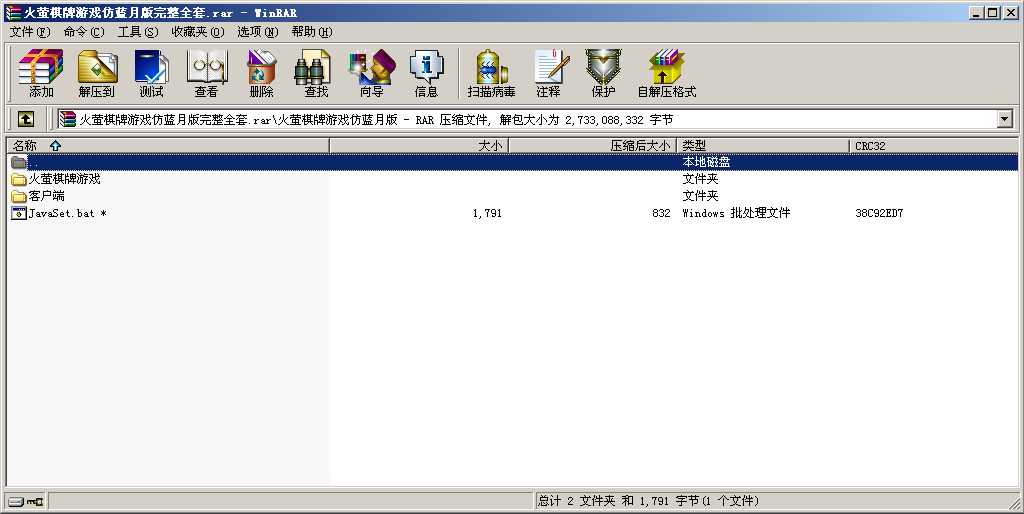Click the drive/key icon in status bar
Viewport: 1024px width, 514px height.
[x=26, y=502]
